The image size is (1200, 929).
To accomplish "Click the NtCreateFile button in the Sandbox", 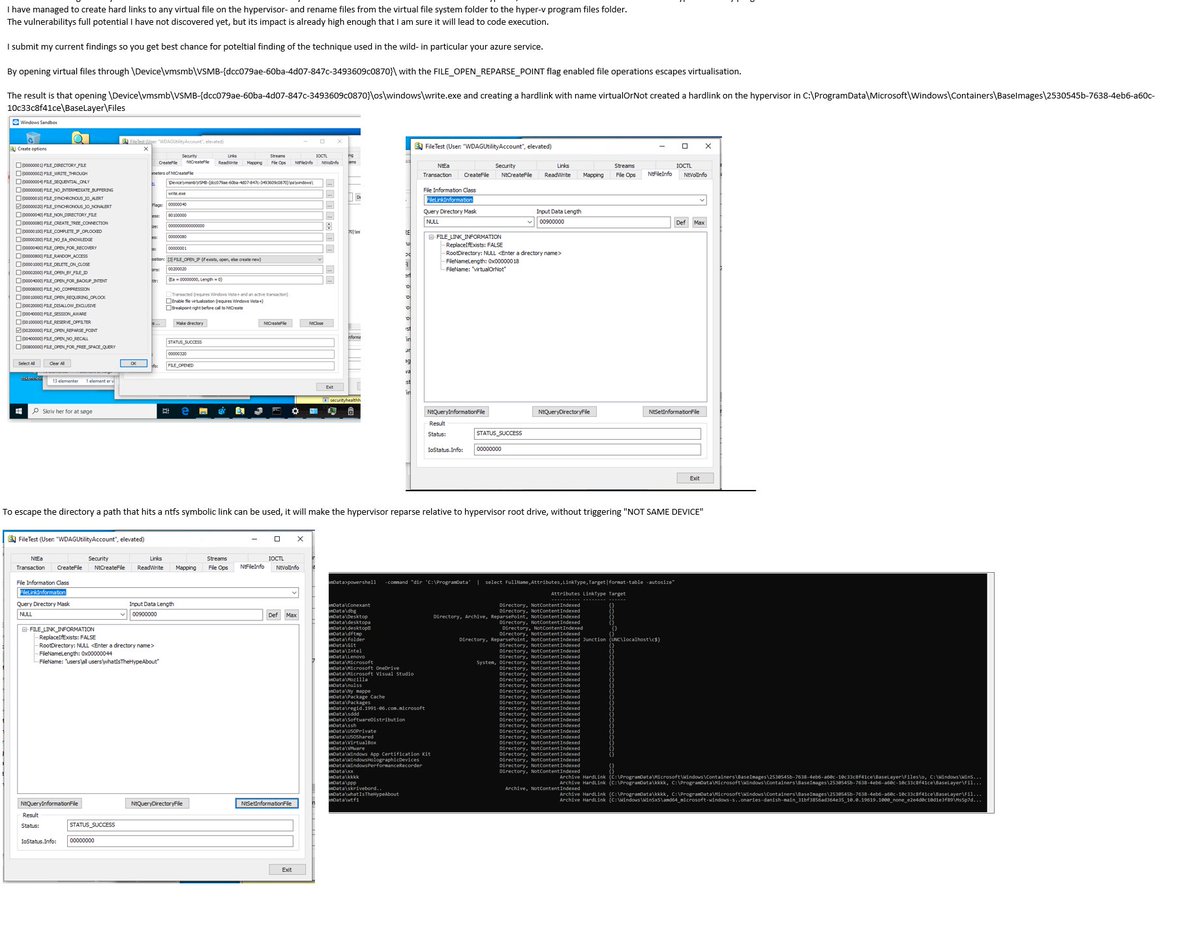I will tap(275, 323).
